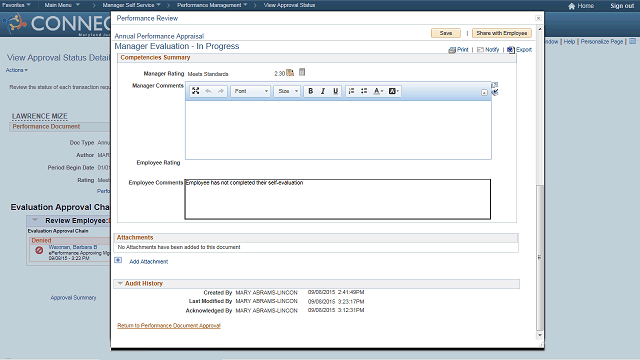Open Help link in background page
The image size is (640, 360).
(x=569, y=42)
